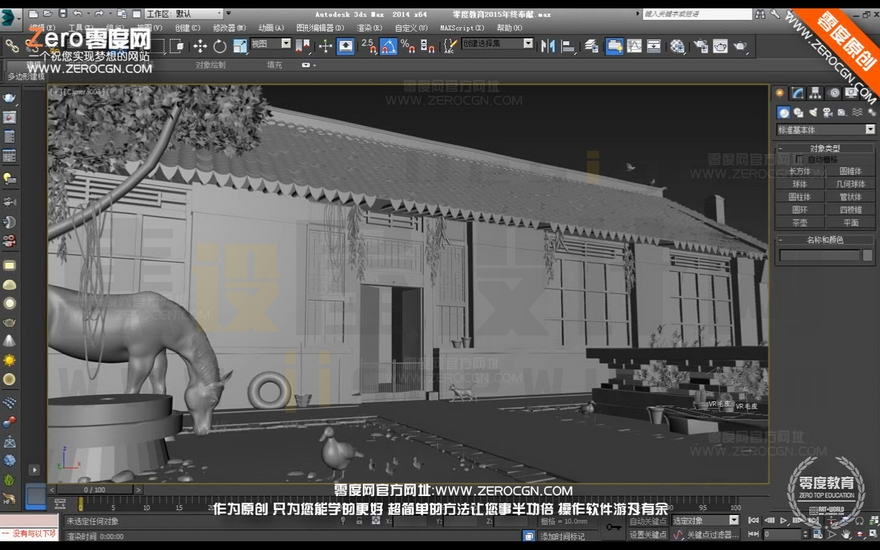Viewport: 880px width, 550px height.
Task: Open the 视图 reference coordinate dropdown
Action: (271, 44)
